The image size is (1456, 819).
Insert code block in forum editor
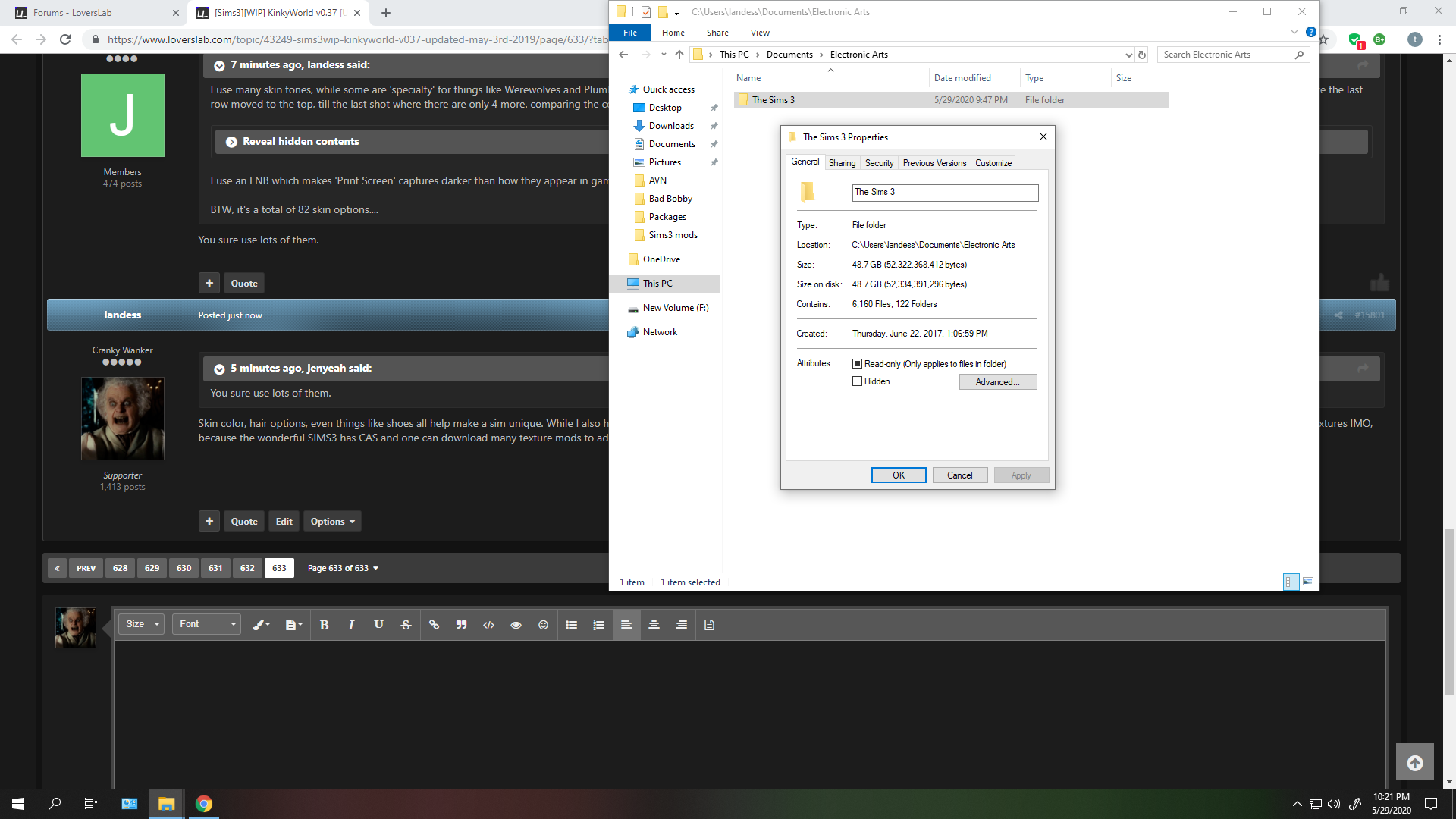488,625
